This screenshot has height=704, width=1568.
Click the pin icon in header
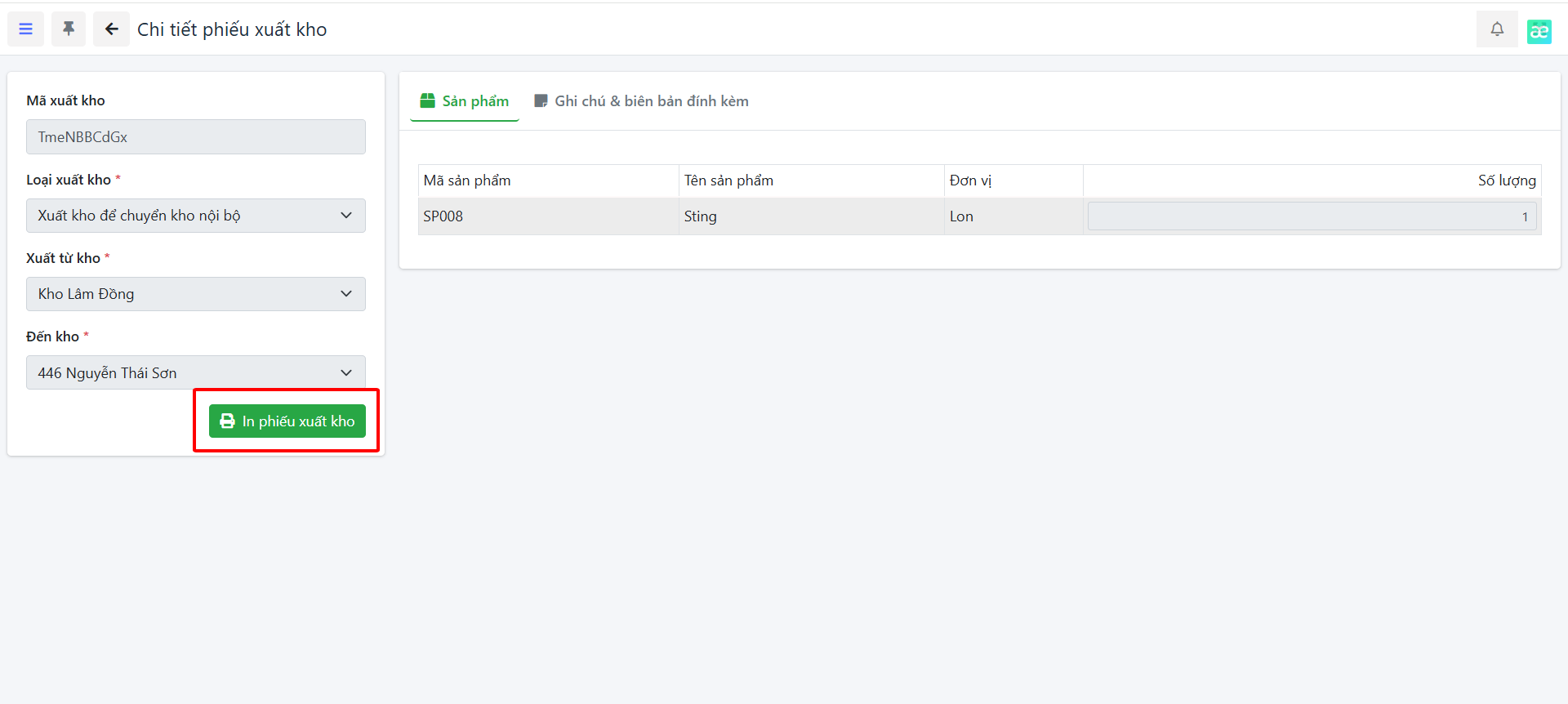[69, 29]
